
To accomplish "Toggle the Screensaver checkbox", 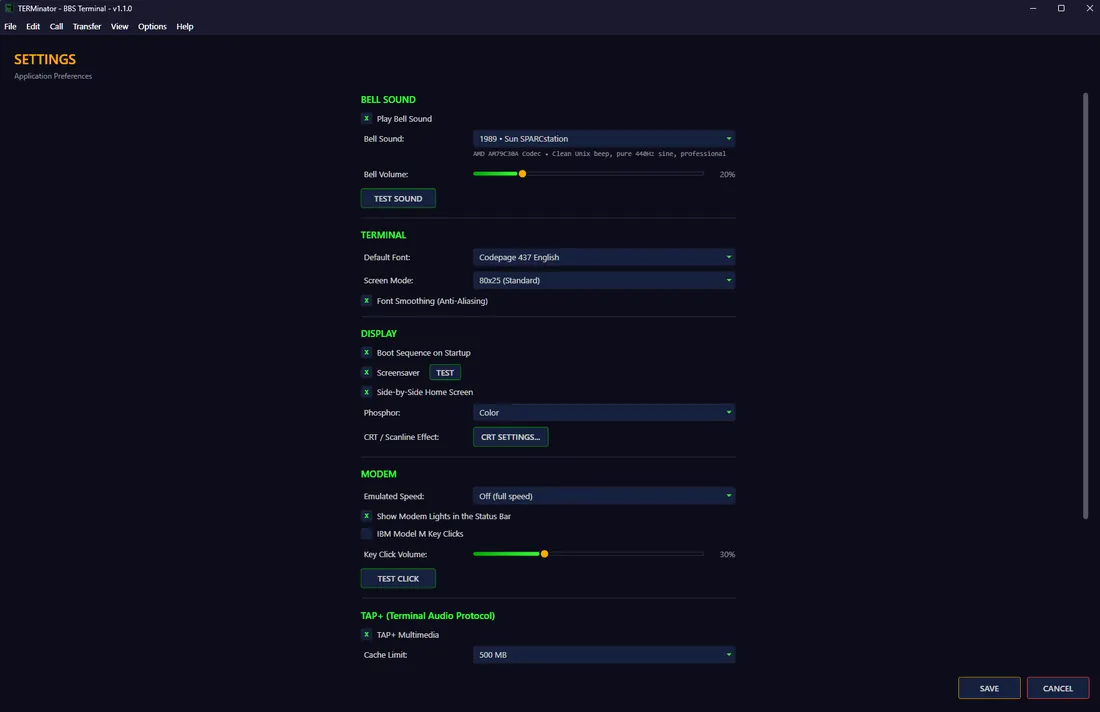I will (366, 372).
